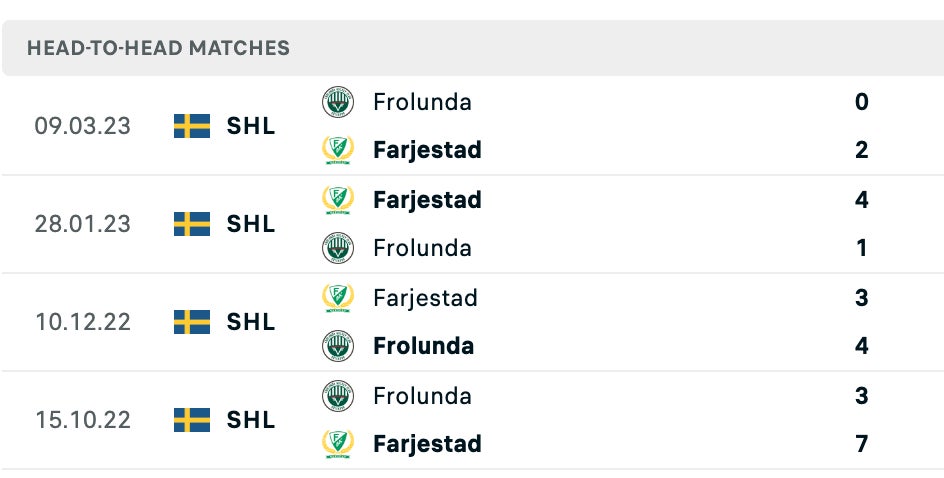This screenshot has height=478, width=944.
Task: Click Farjestad logo in 28.01.23 match
Action: point(338,200)
